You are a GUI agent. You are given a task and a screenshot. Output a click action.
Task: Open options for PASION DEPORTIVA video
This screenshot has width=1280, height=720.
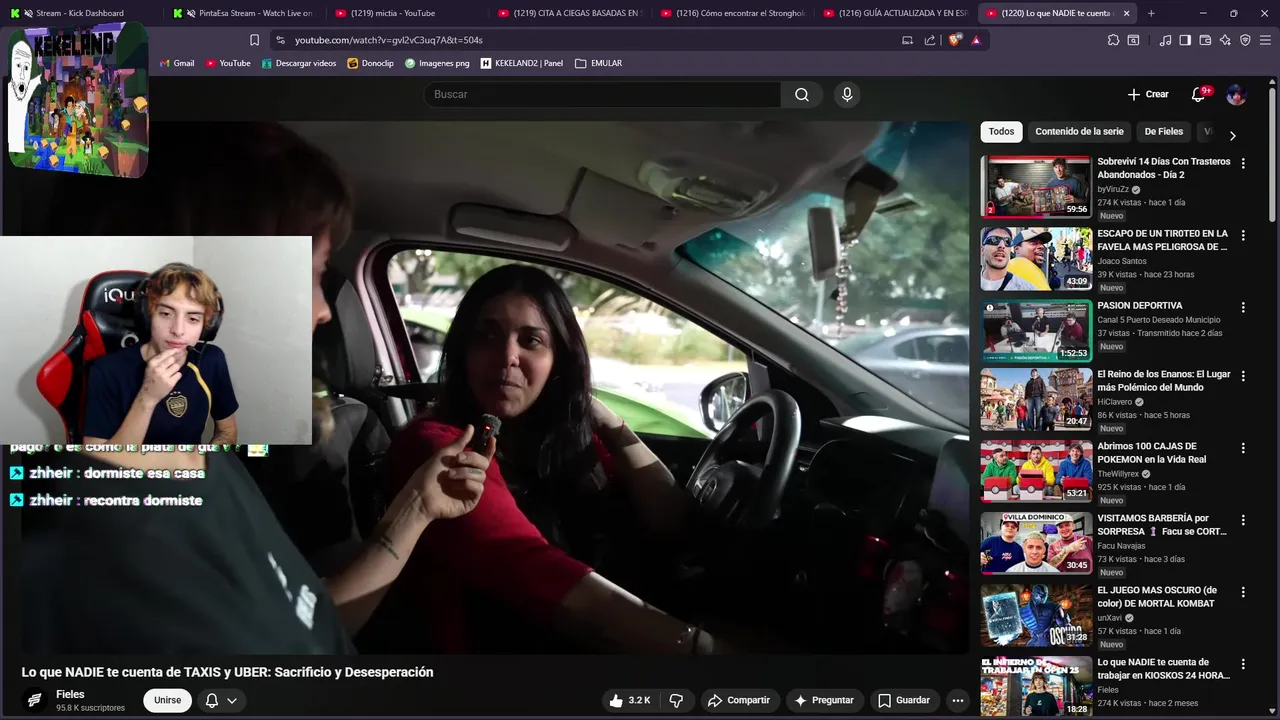coord(1243,307)
